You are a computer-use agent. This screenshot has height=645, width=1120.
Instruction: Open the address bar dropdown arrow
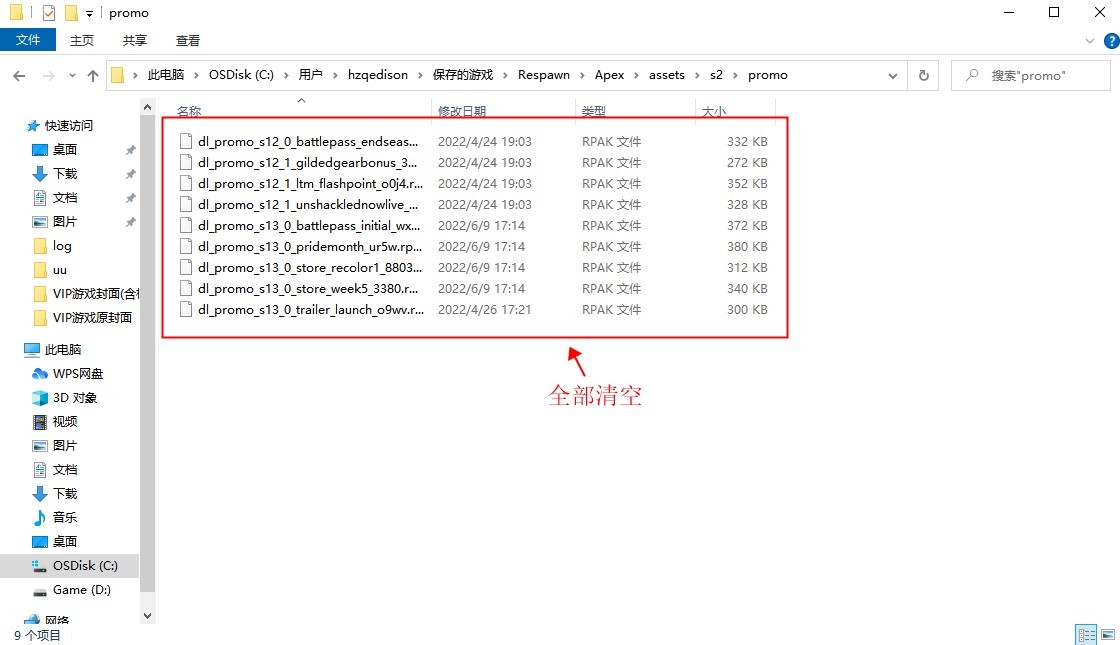[x=893, y=74]
